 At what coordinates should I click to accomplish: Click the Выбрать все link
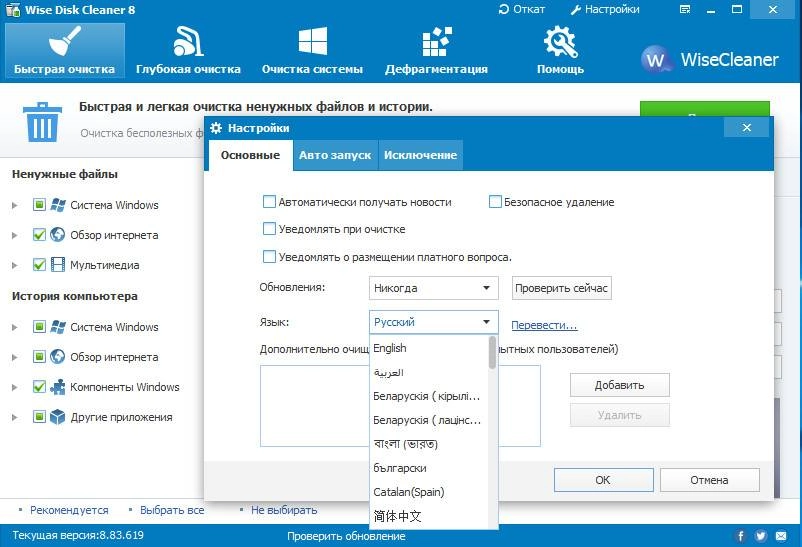tap(172, 510)
